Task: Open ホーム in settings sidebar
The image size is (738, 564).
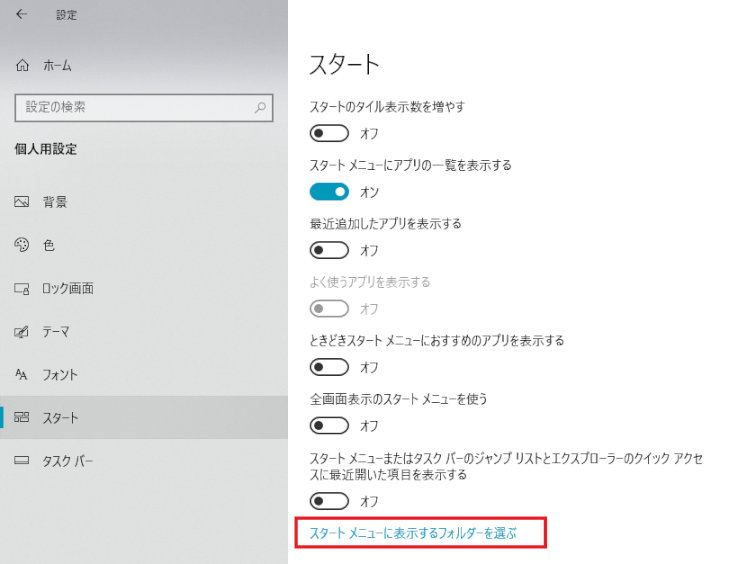Action: tap(144, 65)
